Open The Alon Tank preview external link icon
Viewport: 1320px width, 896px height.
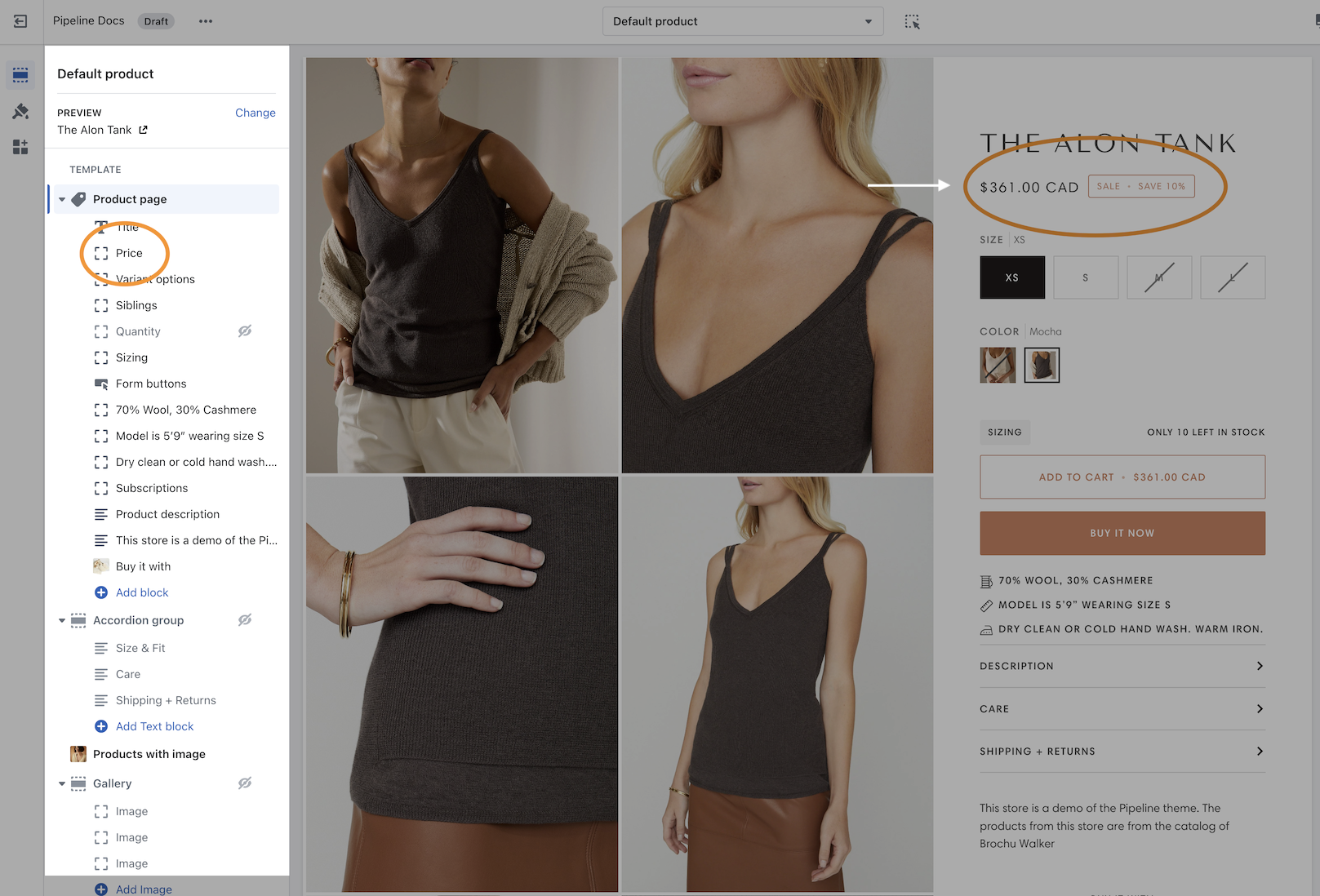click(x=144, y=130)
